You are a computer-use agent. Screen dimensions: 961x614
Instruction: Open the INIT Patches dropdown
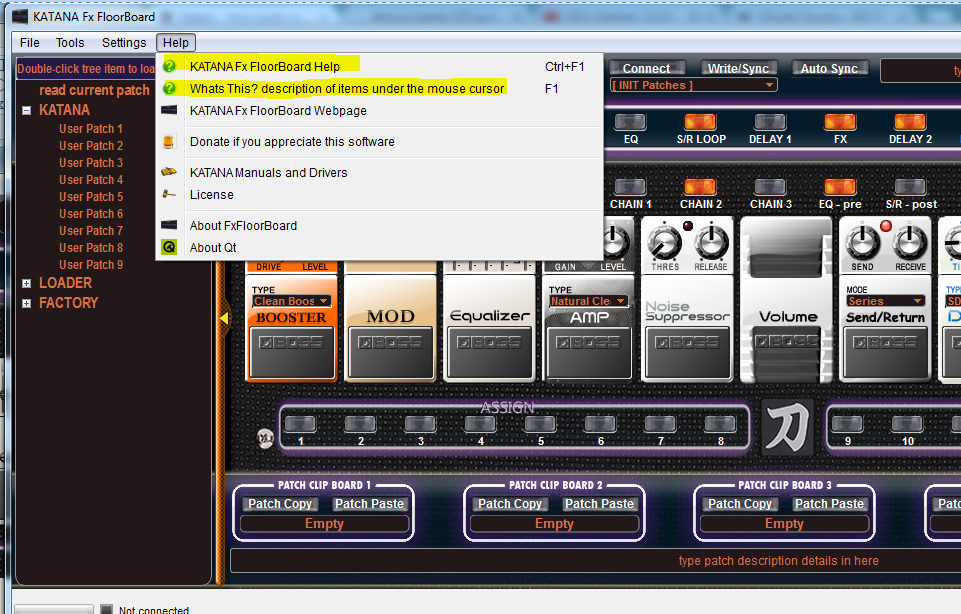694,85
